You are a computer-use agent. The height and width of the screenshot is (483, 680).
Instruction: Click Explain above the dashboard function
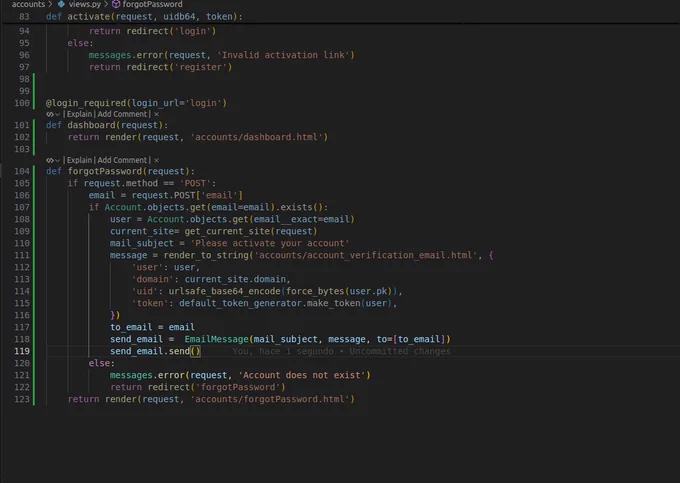(79, 114)
